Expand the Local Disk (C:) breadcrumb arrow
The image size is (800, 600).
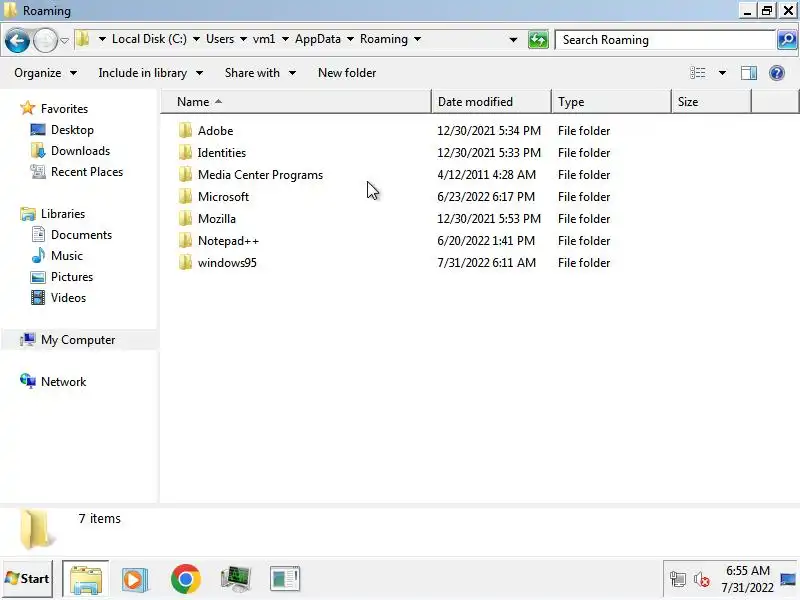point(196,39)
